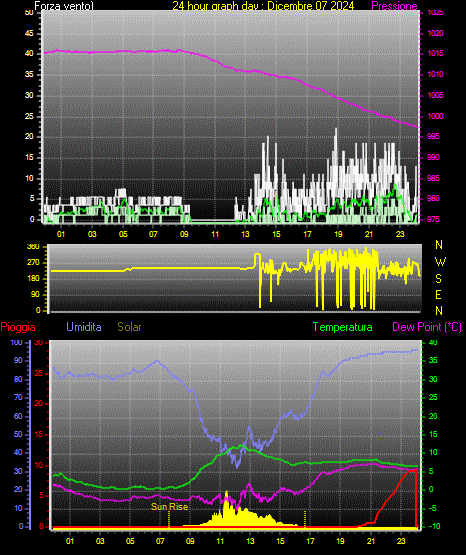This screenshot has width=466, height=555.
Task: Click the '995' pressure axis value
Action: (433, 136)
